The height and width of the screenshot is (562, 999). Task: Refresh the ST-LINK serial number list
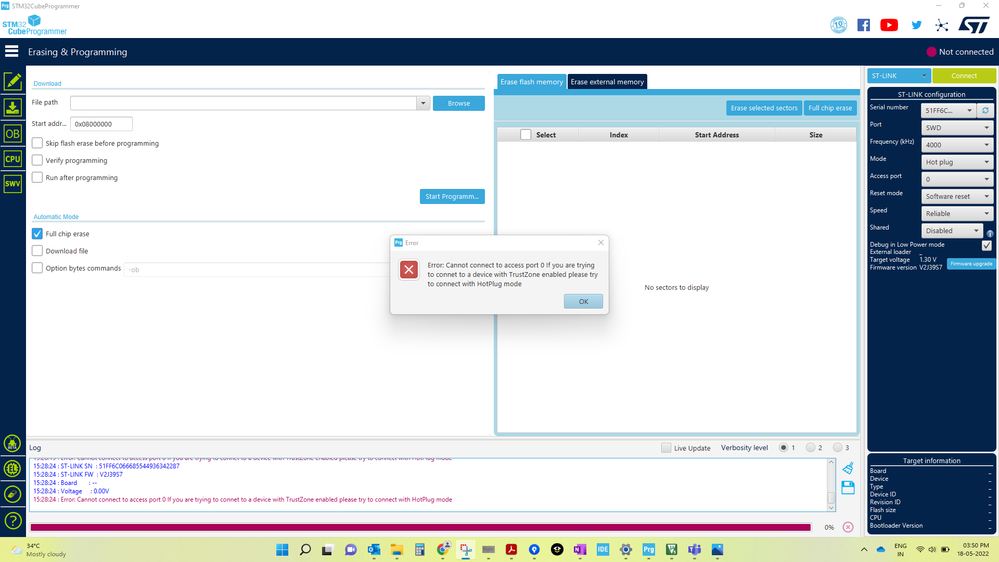pos(986,110)
